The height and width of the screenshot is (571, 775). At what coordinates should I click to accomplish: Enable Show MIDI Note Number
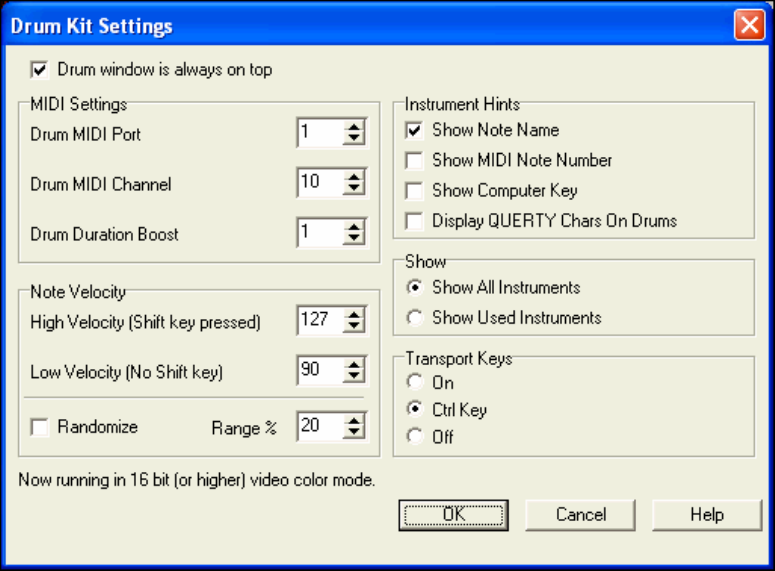(x=414, y=160)
